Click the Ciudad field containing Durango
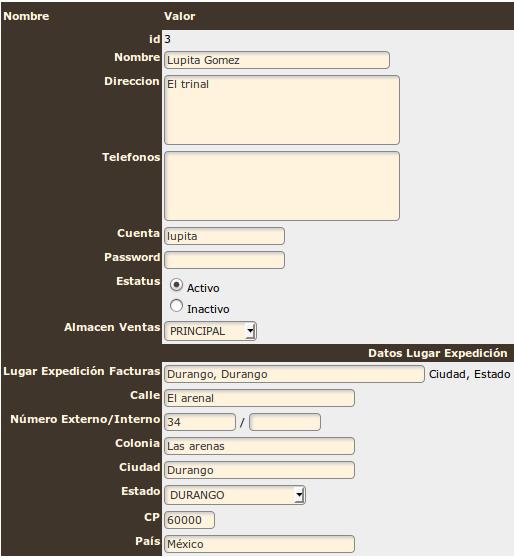 click(259, 470)
